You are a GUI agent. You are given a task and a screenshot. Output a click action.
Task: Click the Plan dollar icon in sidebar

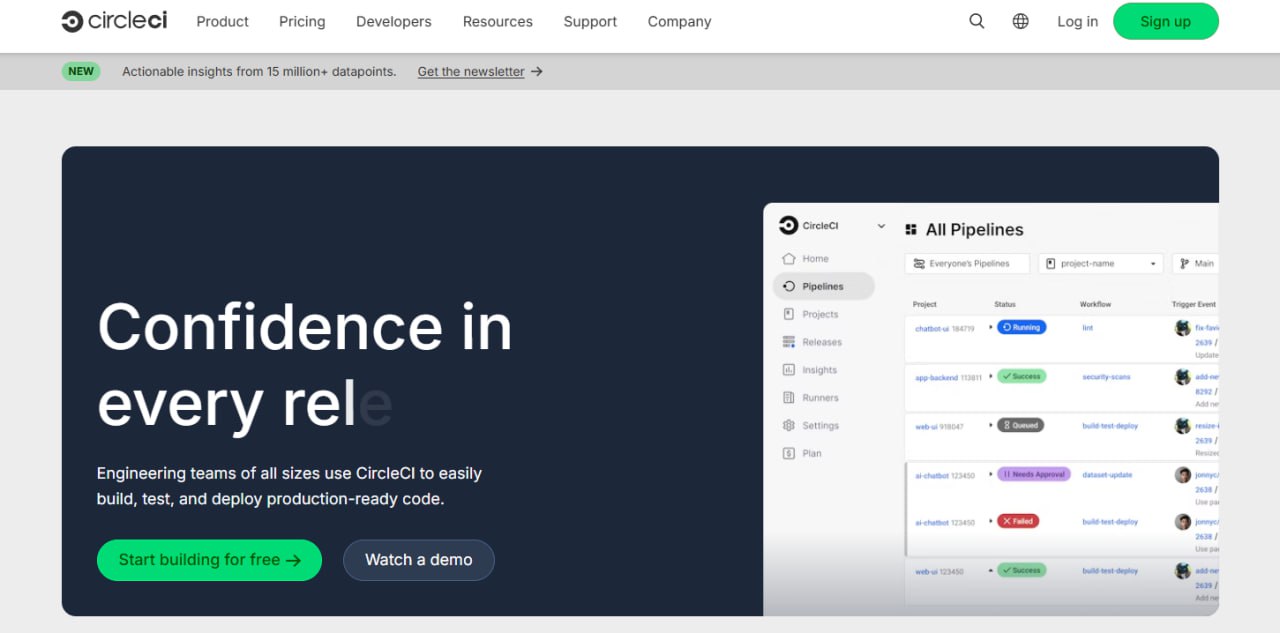[x=789, y=454]
